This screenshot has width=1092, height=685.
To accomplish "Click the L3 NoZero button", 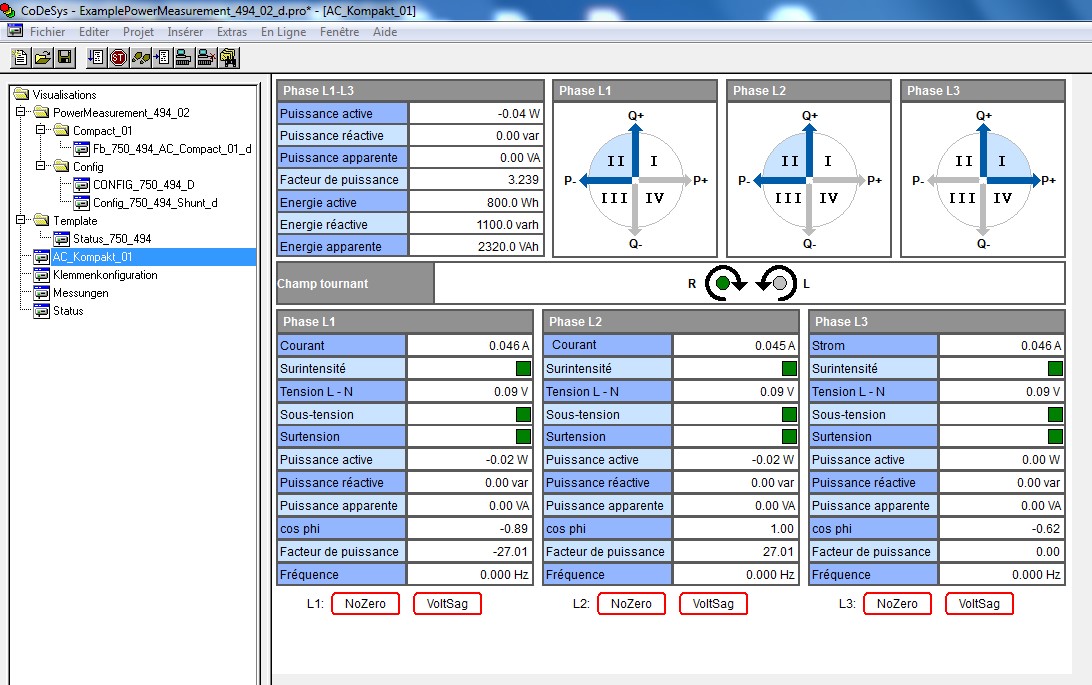I will coord(898,604).
